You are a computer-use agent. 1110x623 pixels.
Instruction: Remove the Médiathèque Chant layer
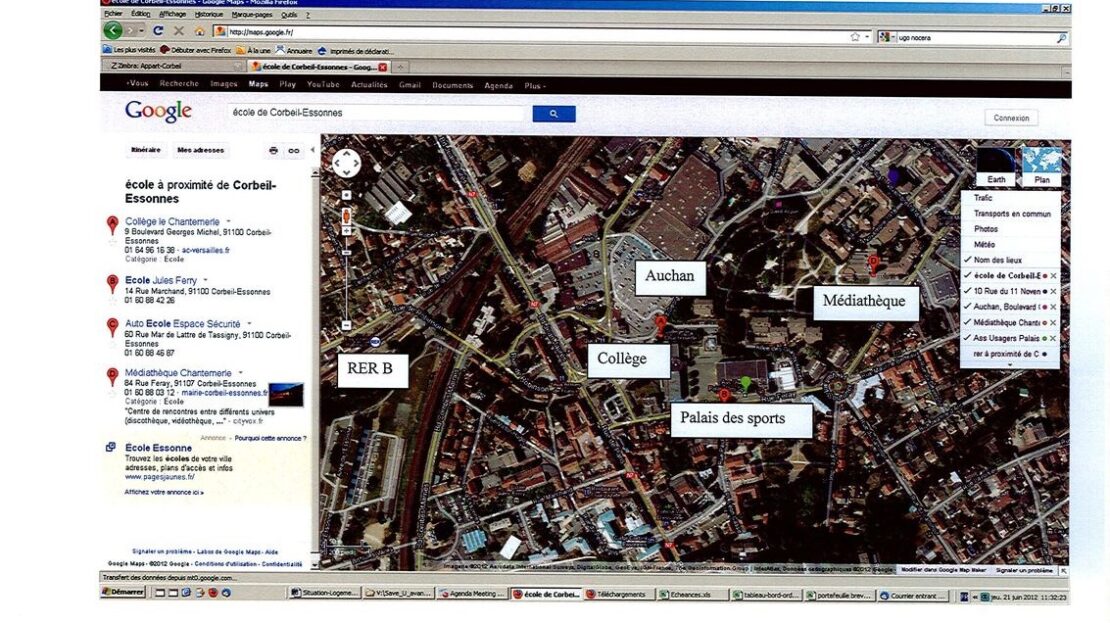pos(1053,323)
